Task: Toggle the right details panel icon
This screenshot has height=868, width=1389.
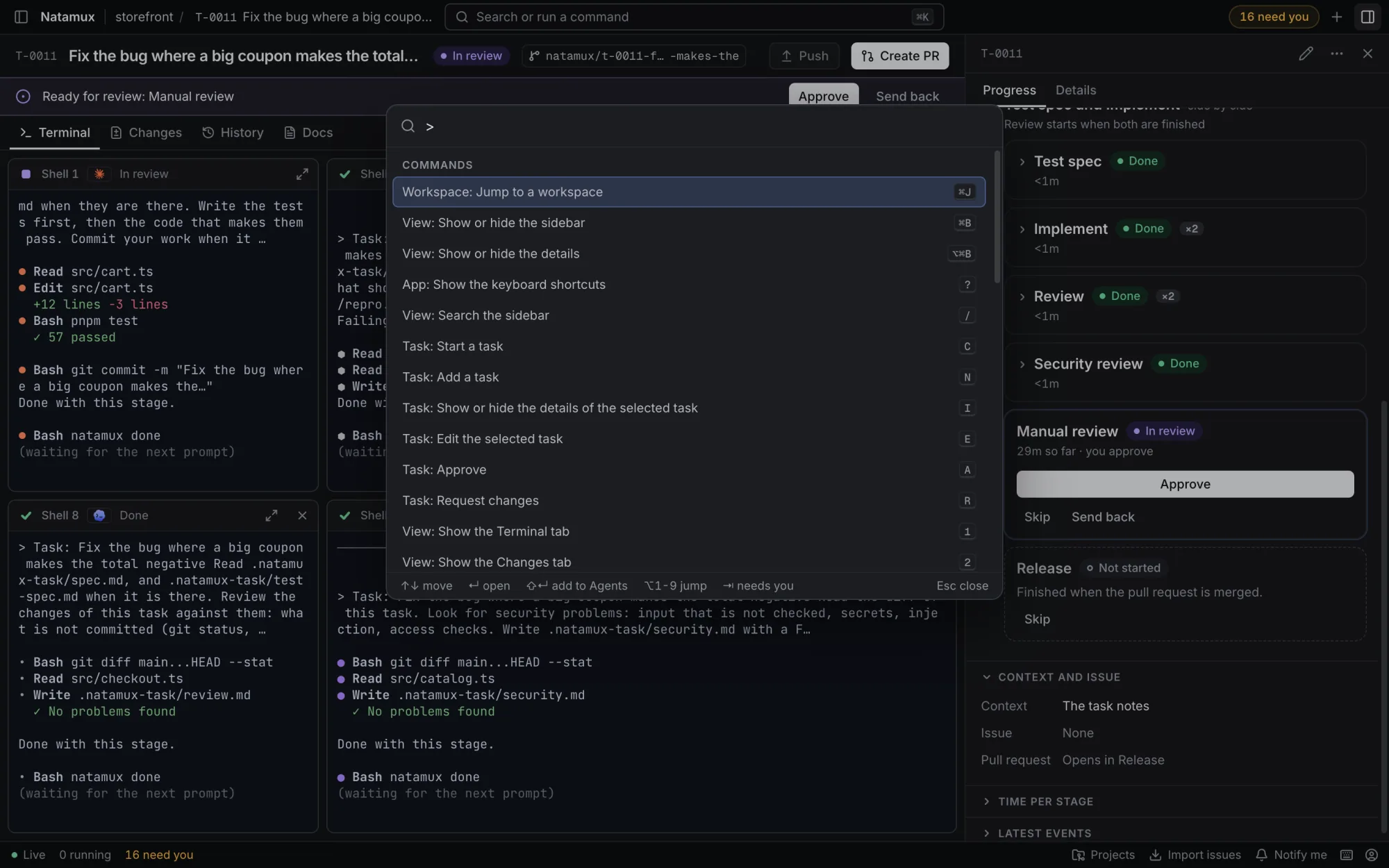Action: (x=1367, y=17)
